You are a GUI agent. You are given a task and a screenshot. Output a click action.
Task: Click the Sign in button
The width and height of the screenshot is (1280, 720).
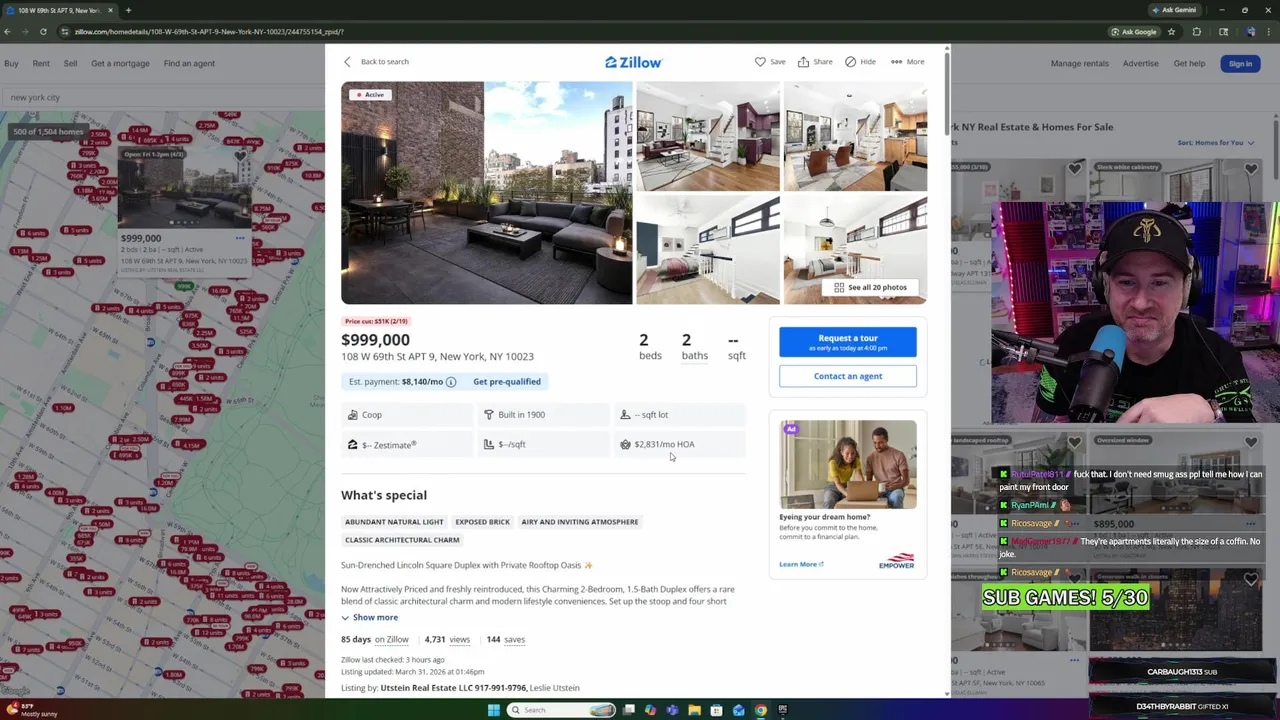(x=1240, y=64)
